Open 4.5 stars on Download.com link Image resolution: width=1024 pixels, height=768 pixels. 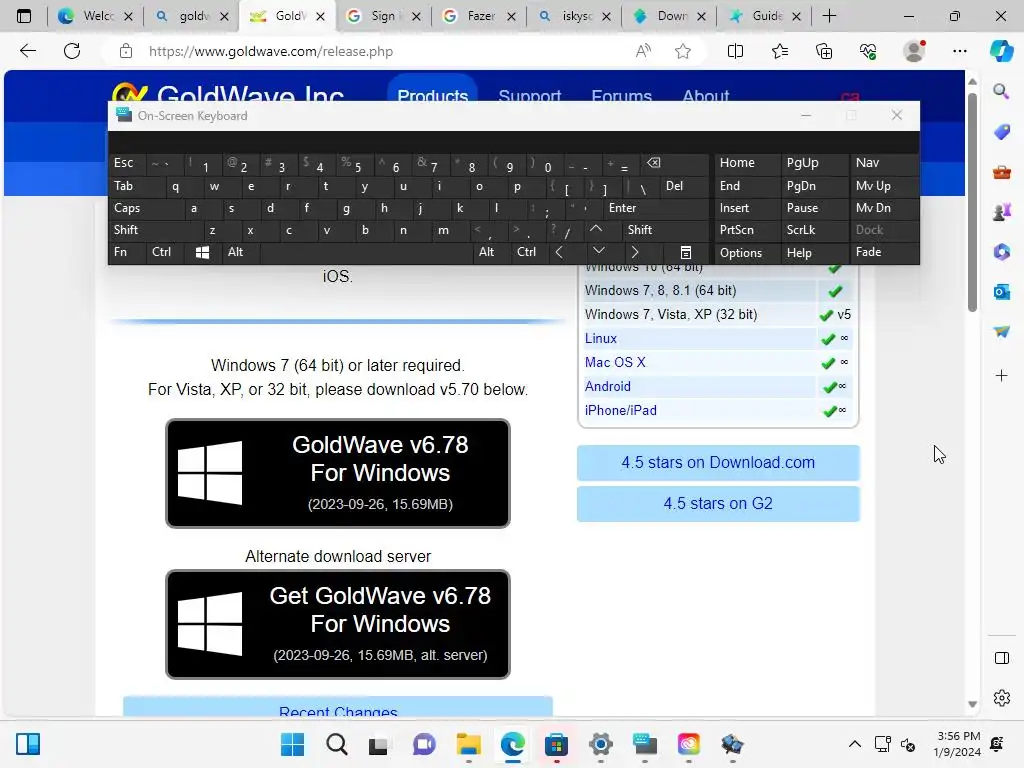pyautogui.click(x=718, y=462)
